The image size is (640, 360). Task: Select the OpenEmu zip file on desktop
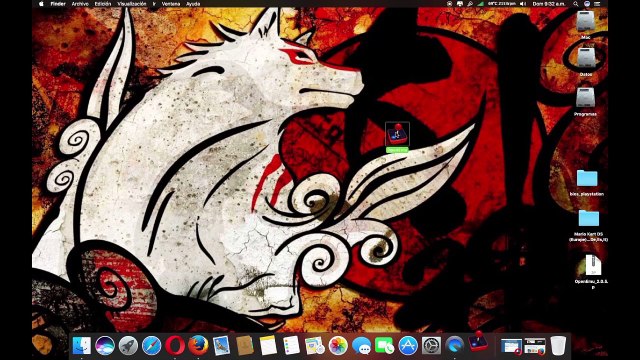click(x=593, y=265)
